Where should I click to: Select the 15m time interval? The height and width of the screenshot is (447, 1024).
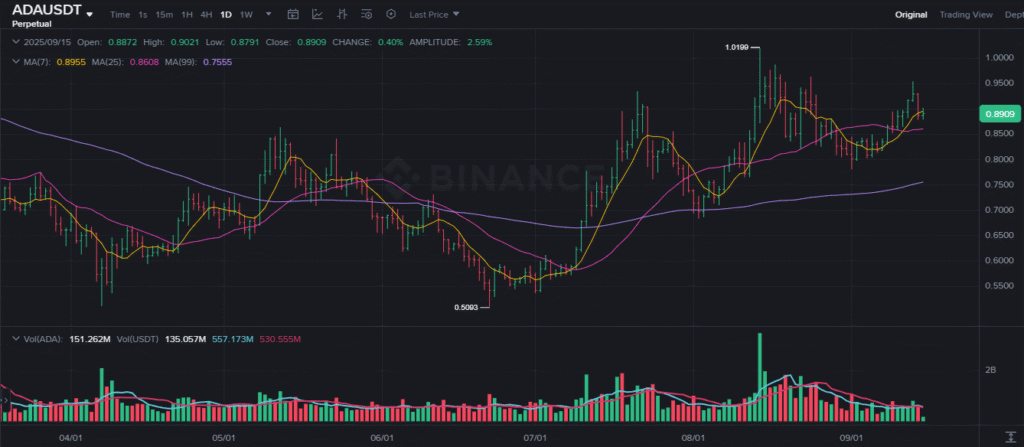pos(164,15)
